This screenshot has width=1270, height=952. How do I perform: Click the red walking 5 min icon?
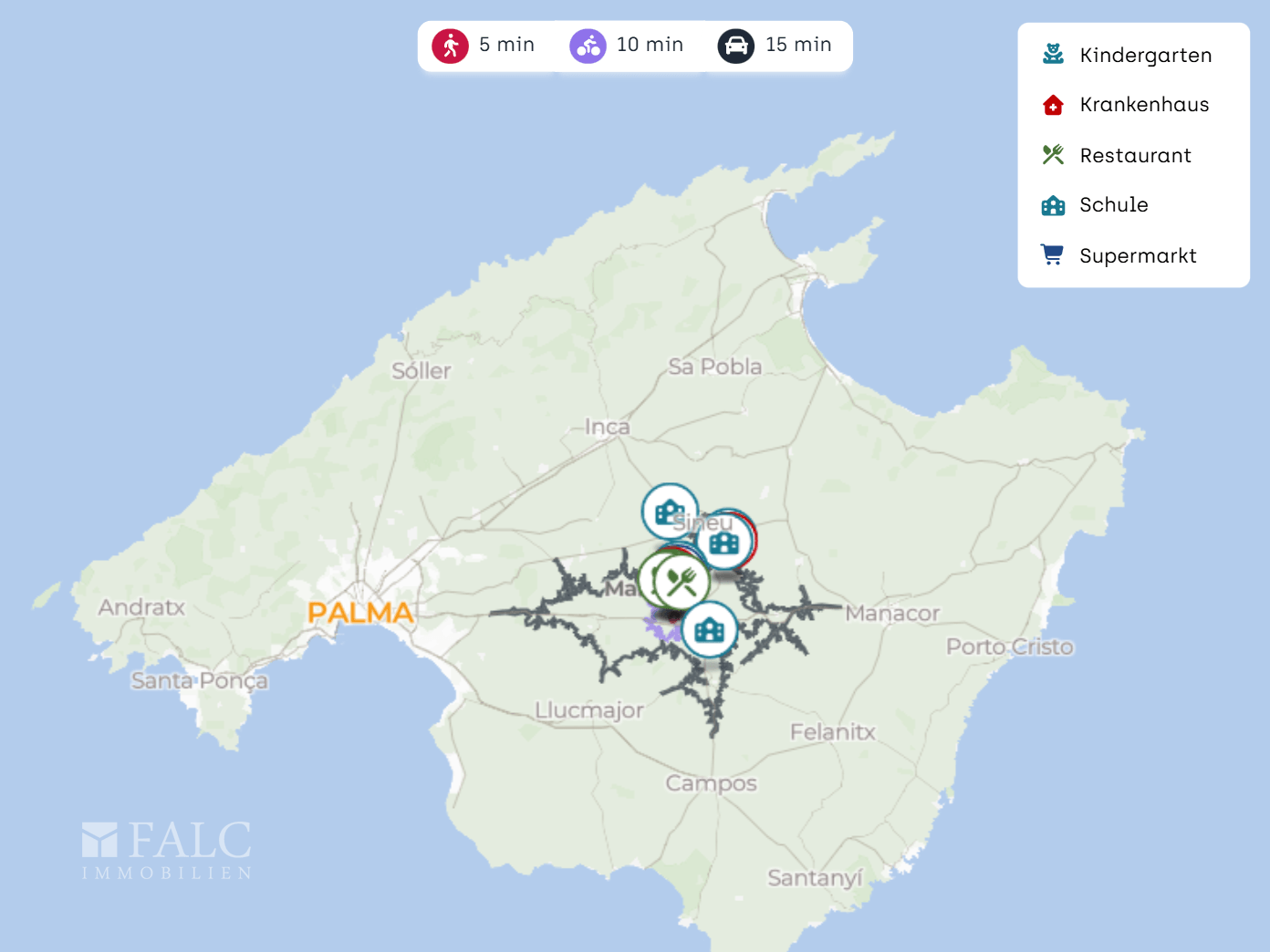(x=450, y=46)
